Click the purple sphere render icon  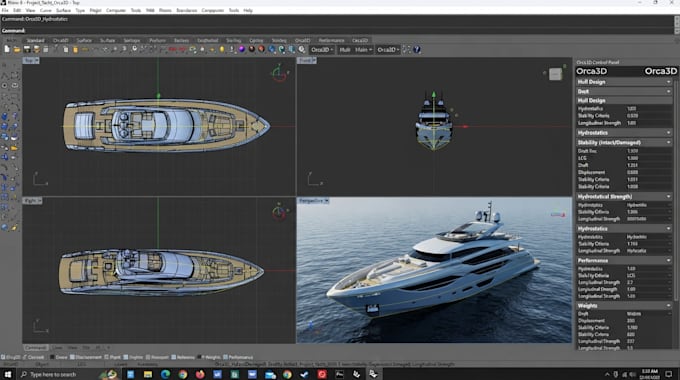coord(242,49)
